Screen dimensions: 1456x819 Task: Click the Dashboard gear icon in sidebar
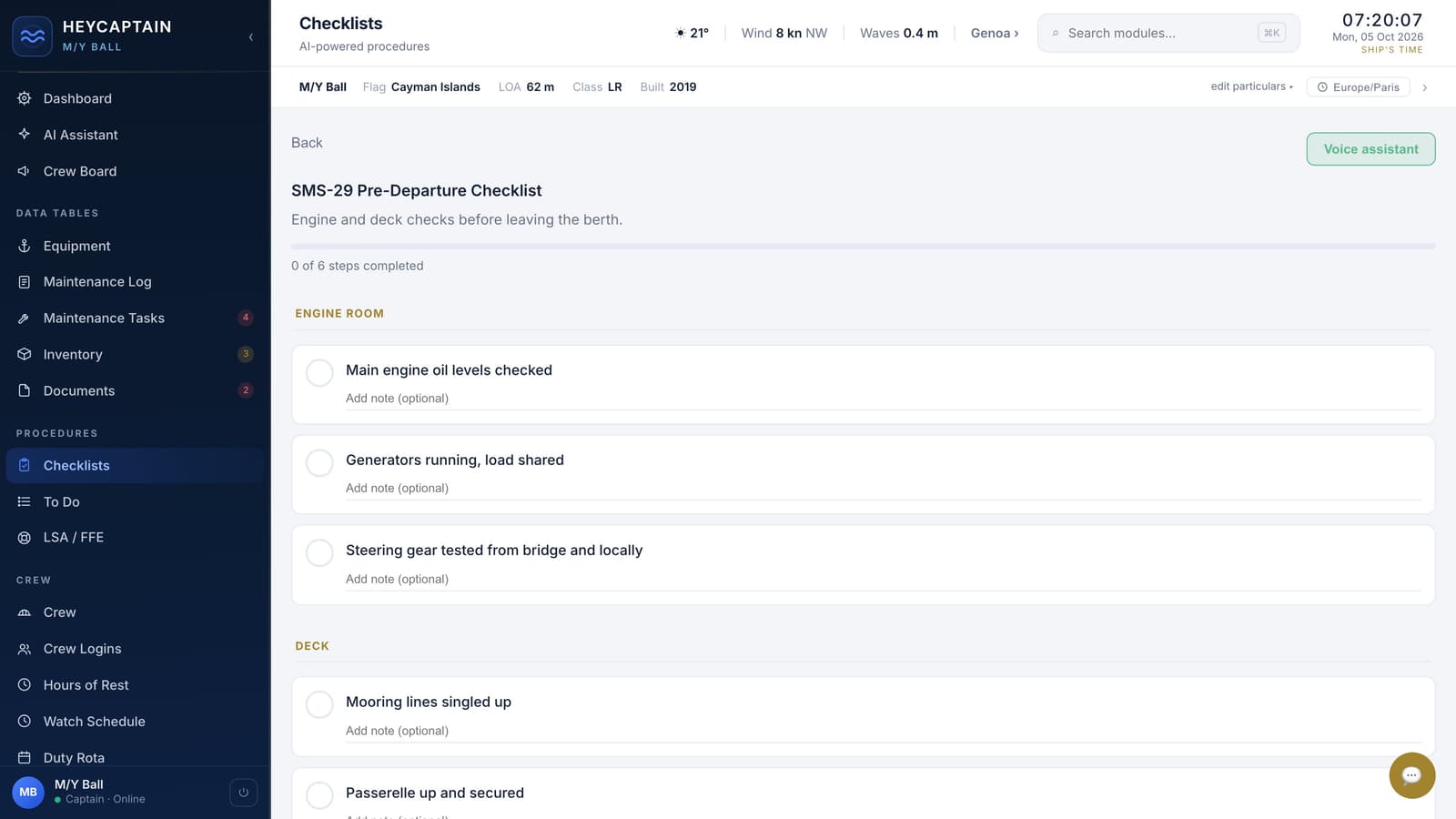pyautogui.click(x=25, y=98)
